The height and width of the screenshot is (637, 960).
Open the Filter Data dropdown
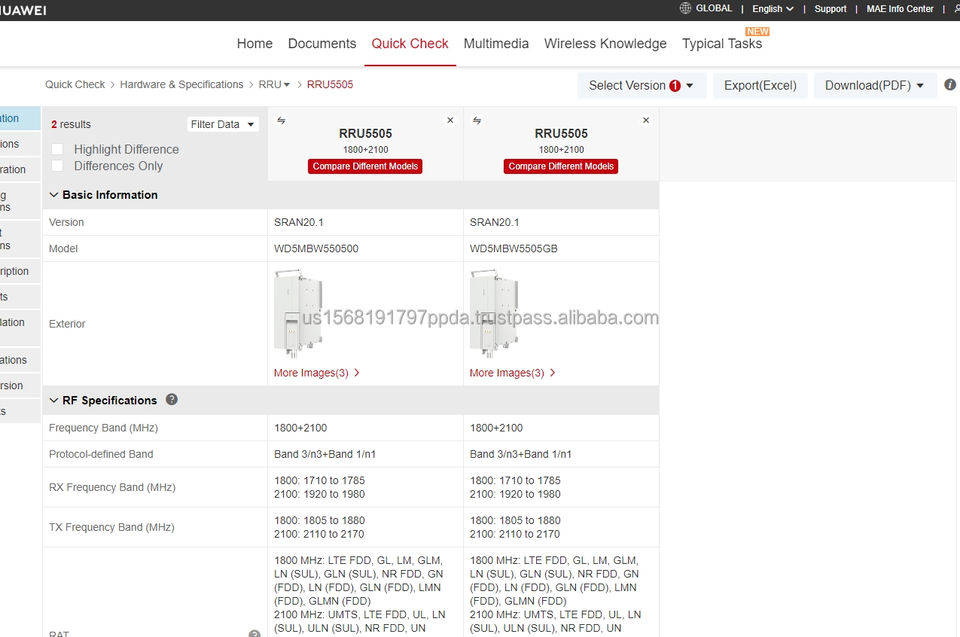tap(223, 125)
